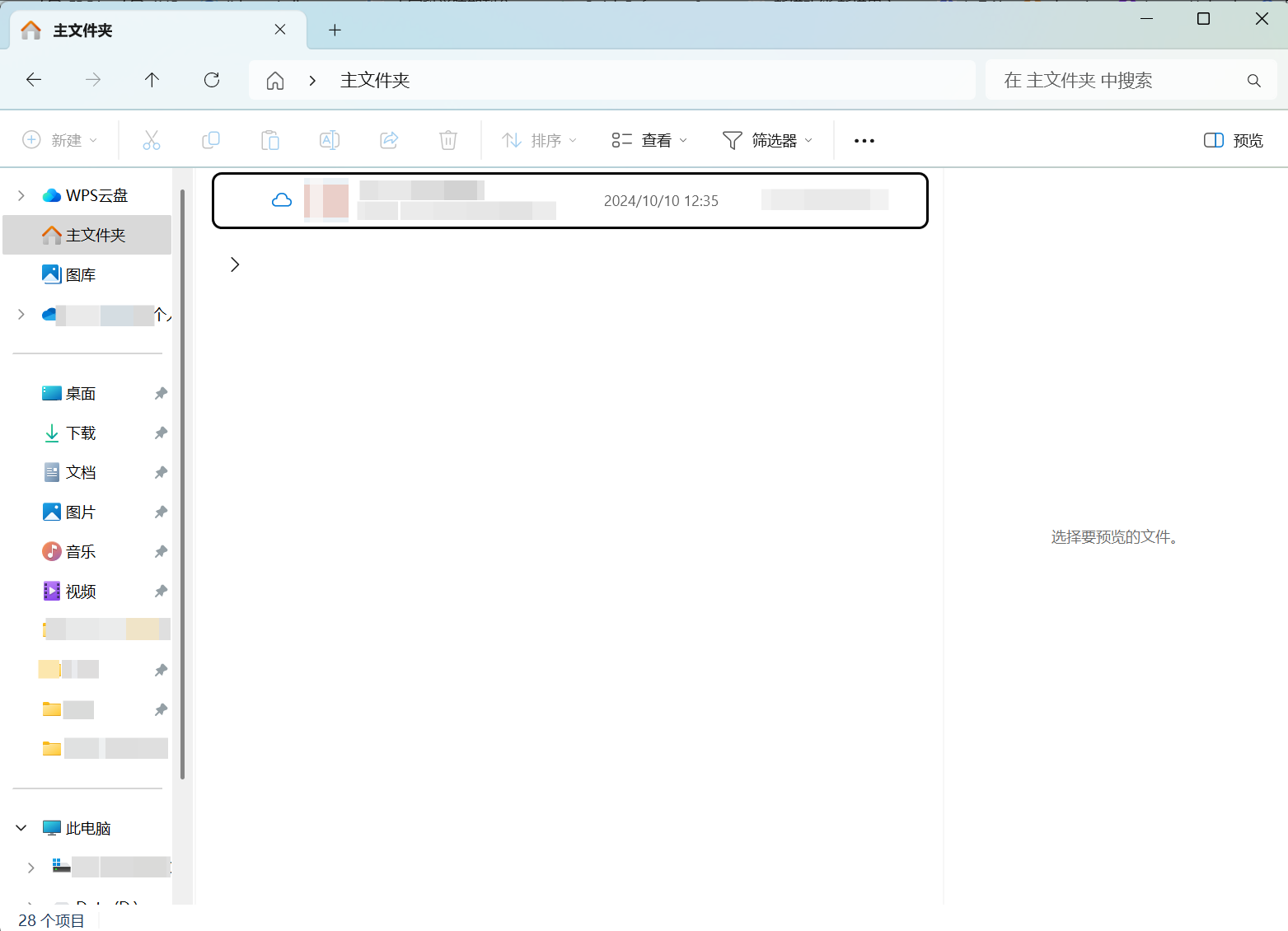Click the search box for 主文件夹

1121,79
